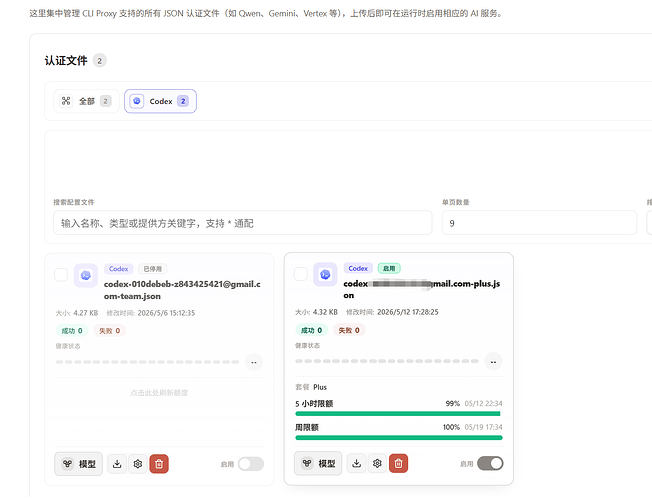
Task: Click the green 启用 status badge
Action: 389,268
